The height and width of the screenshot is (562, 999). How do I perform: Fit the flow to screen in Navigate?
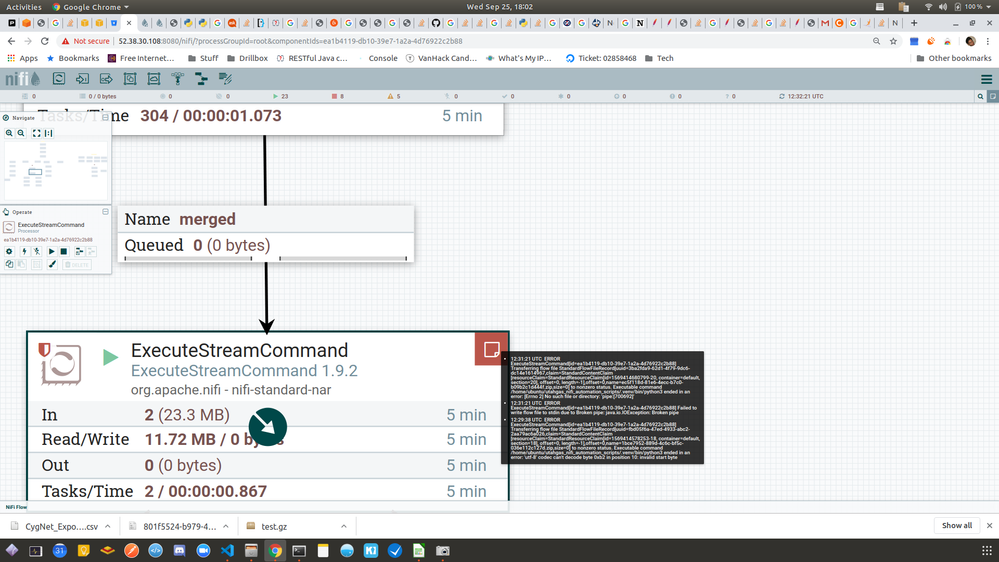pyautogui.click(x=36, y=133)
